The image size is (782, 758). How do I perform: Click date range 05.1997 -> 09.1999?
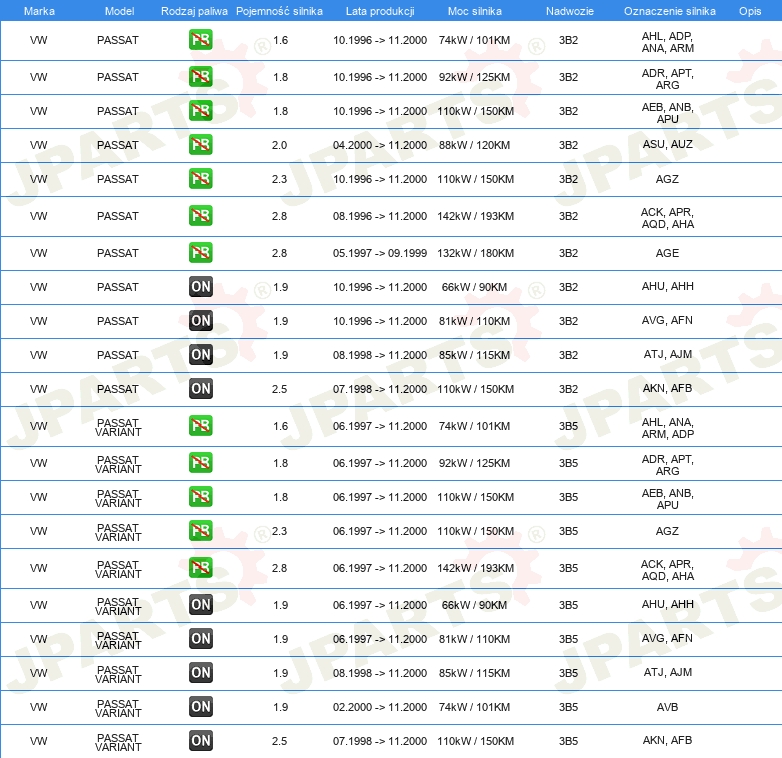tap(380, 253)
